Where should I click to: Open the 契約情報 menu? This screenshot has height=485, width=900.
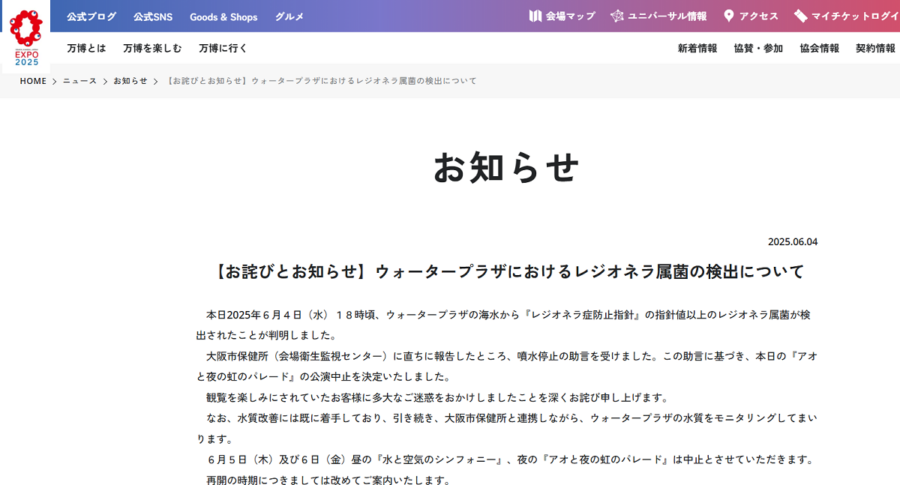[x=875, y=48]
